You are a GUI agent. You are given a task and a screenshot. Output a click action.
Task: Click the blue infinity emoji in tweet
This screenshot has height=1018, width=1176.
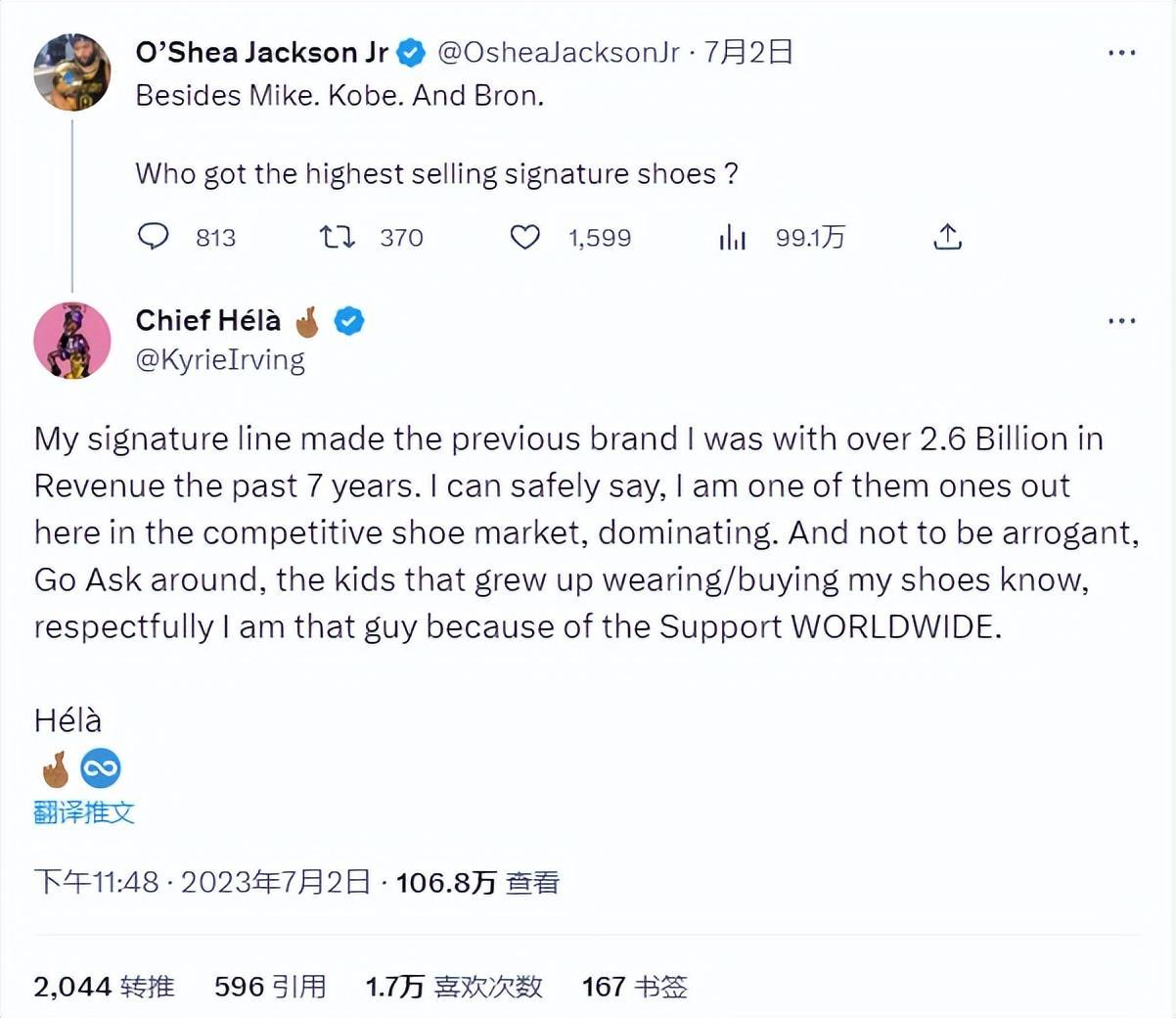pos(100,768)
